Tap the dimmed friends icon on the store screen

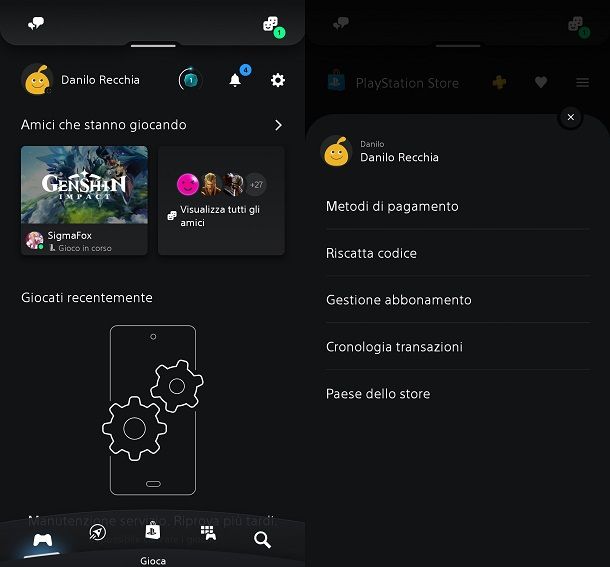click(578, 26)
